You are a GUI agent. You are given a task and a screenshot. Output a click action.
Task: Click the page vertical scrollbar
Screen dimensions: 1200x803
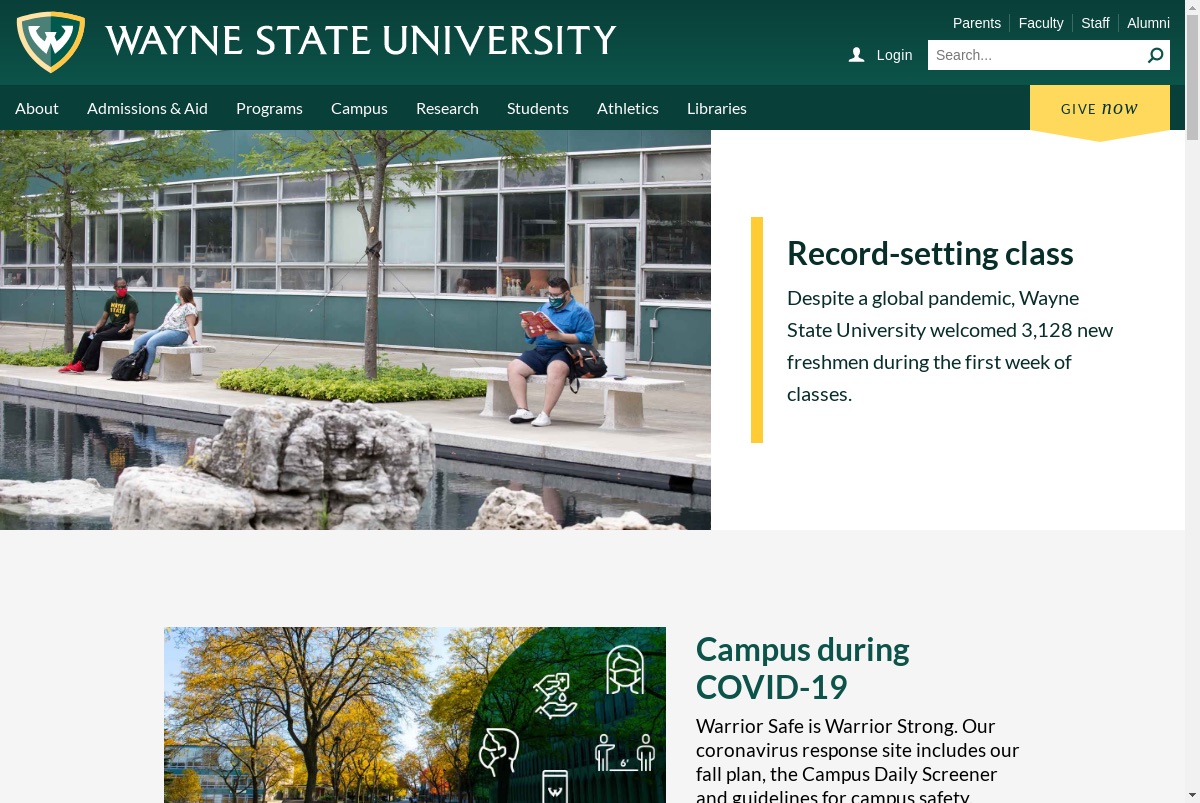(1192, 401)
